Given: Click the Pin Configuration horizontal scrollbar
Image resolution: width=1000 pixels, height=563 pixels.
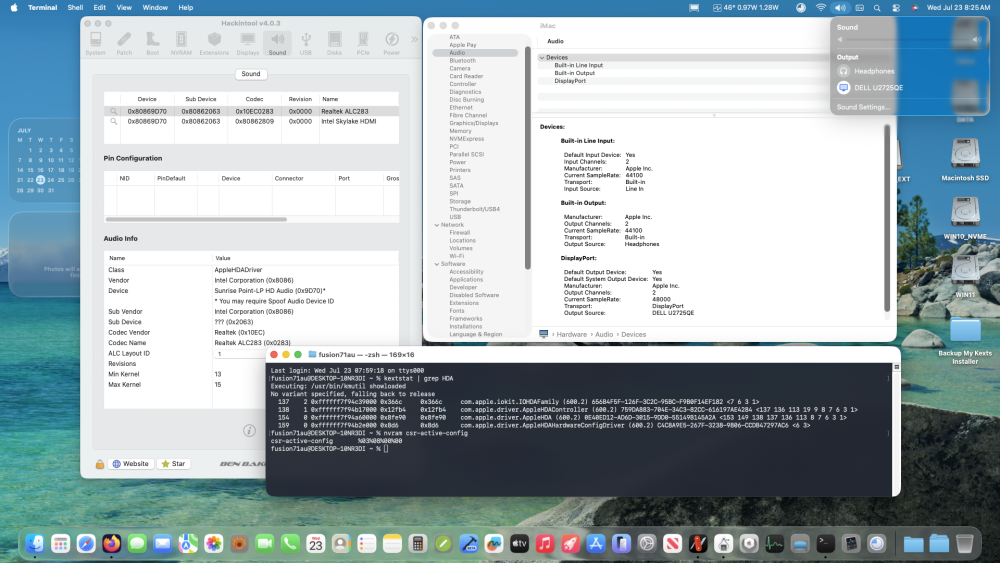Looking at the screenshot, I should click(x=196, y=219).
